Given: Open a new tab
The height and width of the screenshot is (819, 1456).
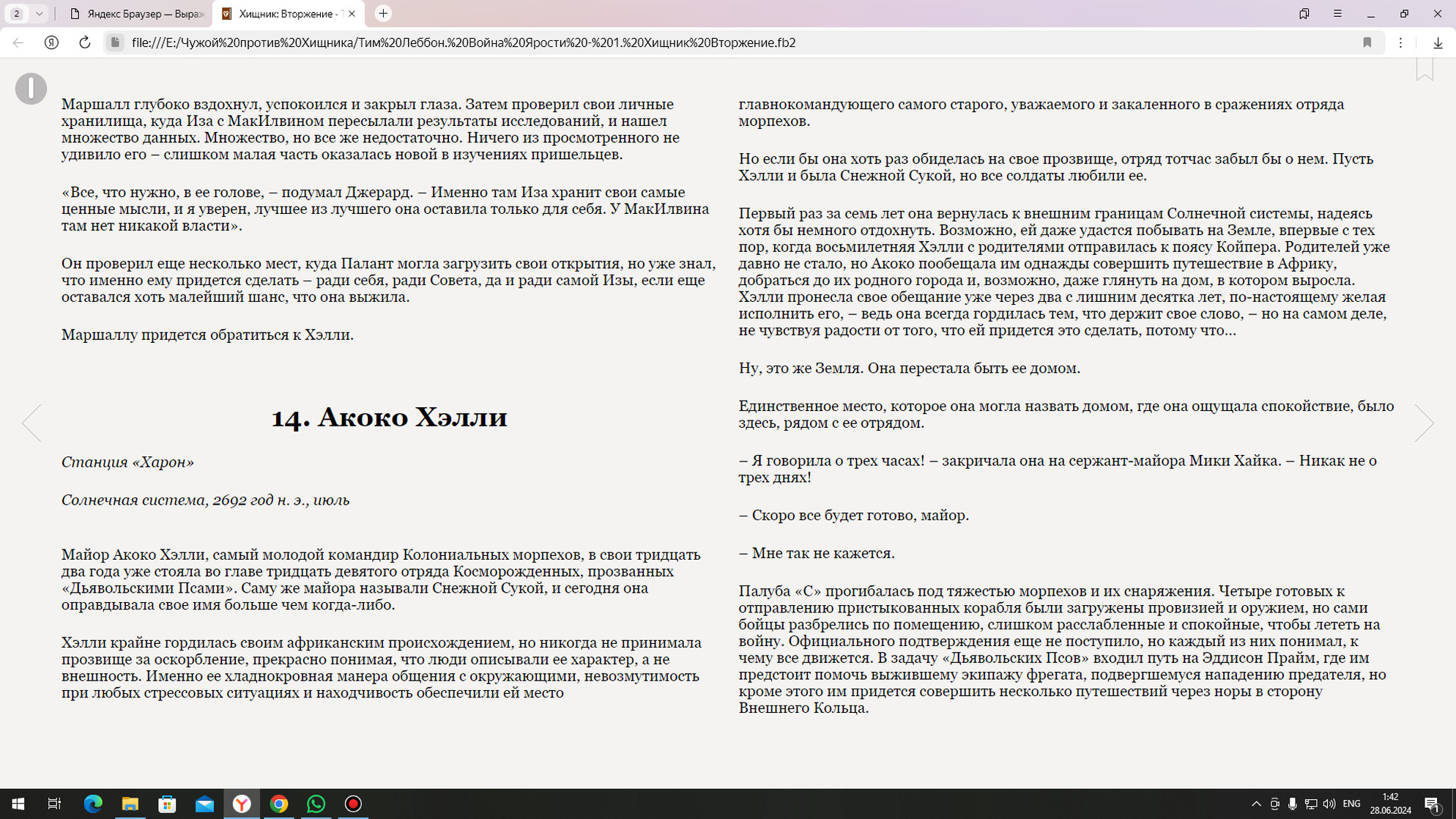Looking at the screenshot, I should click(x=383, y=13).
